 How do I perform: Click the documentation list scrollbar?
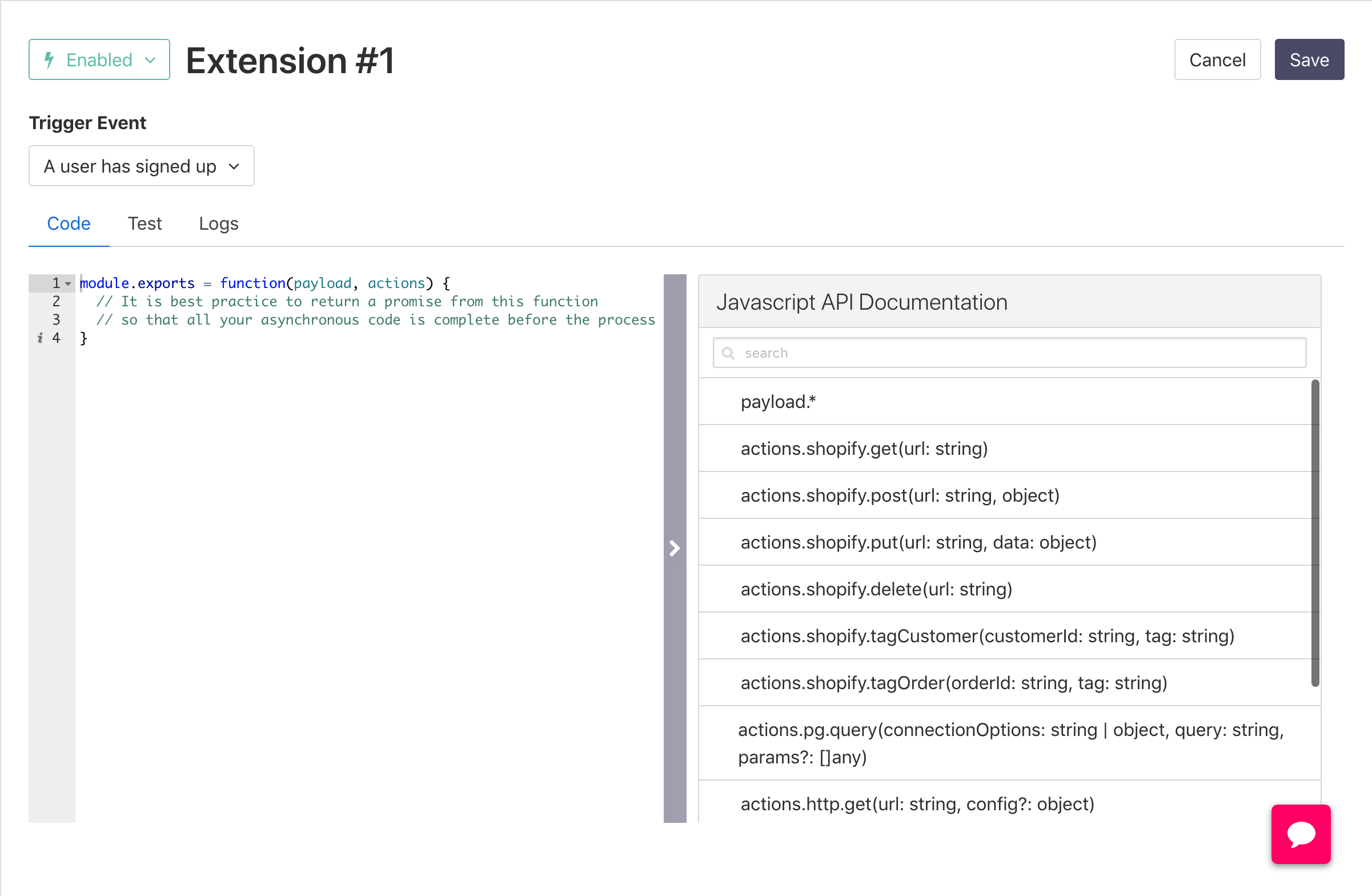pyautogui.click(x=1315, y=533)
